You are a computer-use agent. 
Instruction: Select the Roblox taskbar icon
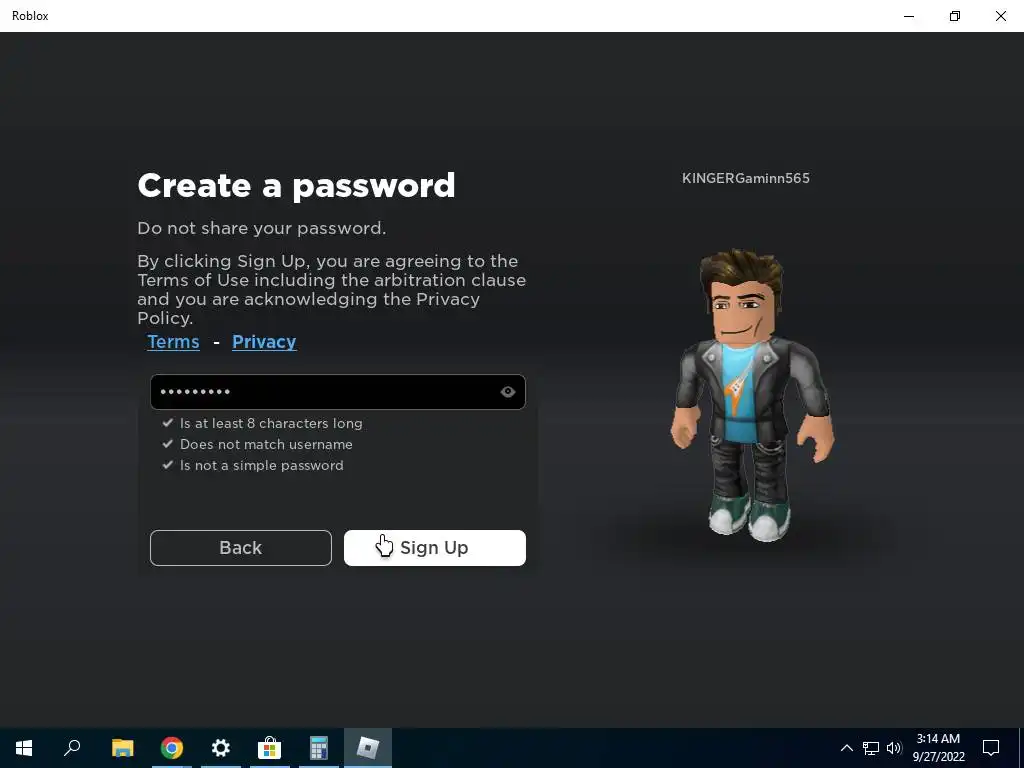tap(368, 748)
